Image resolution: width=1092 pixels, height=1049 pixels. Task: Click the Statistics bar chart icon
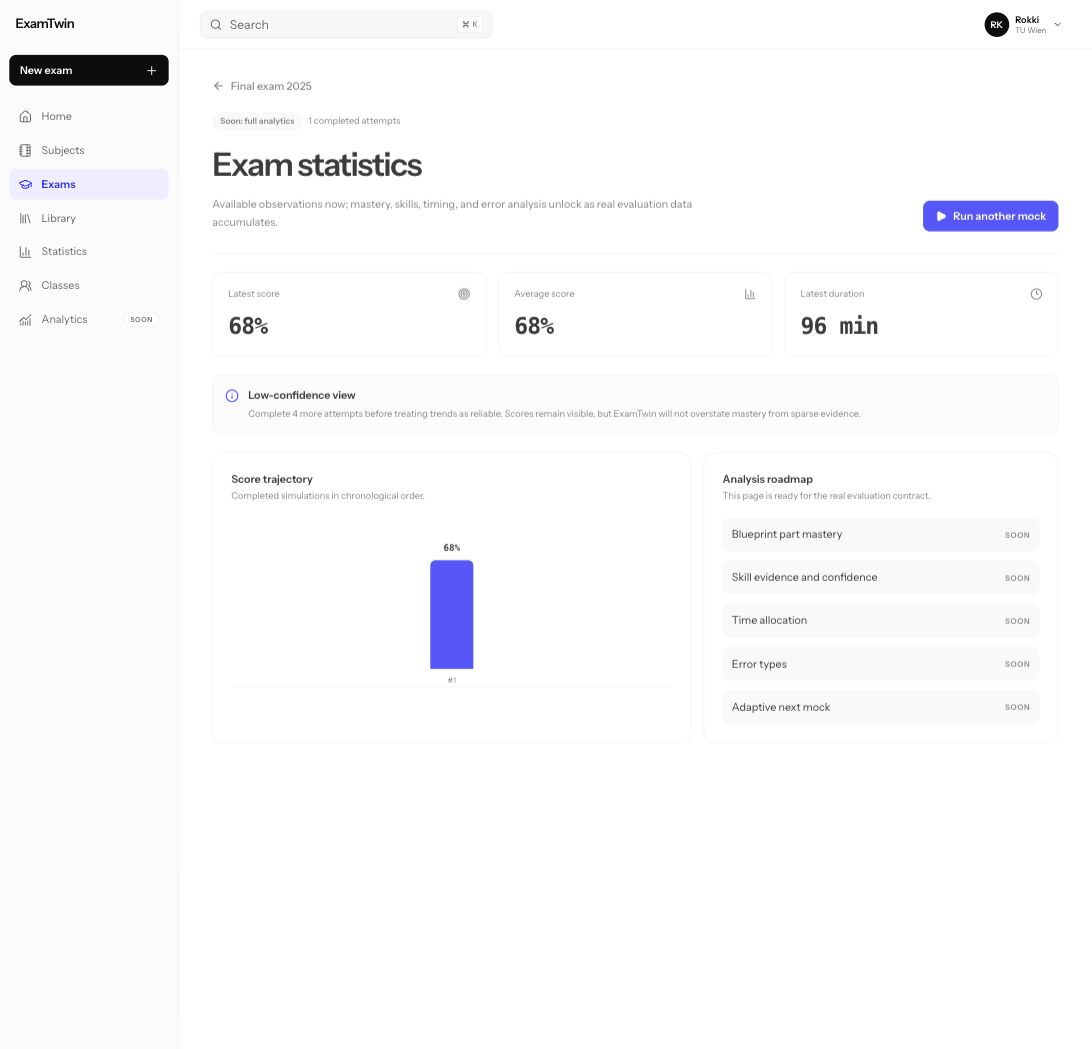click(x=26, y=251)
